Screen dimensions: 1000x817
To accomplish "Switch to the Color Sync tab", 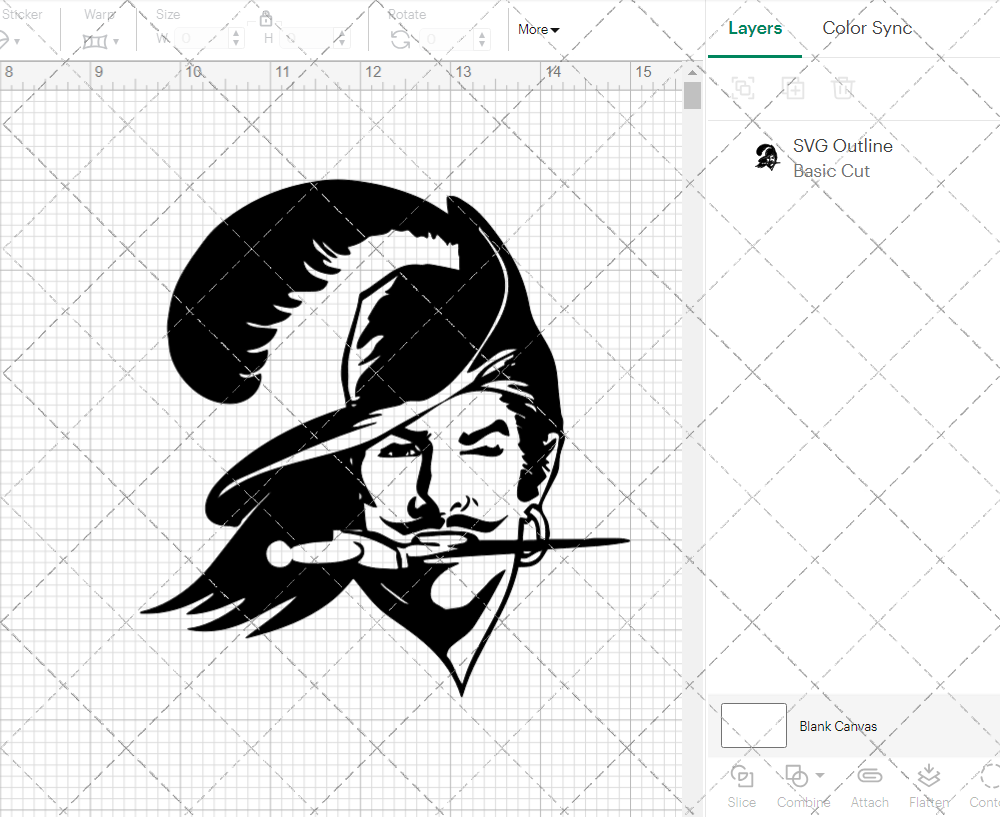I will click(x=867, y=28).
